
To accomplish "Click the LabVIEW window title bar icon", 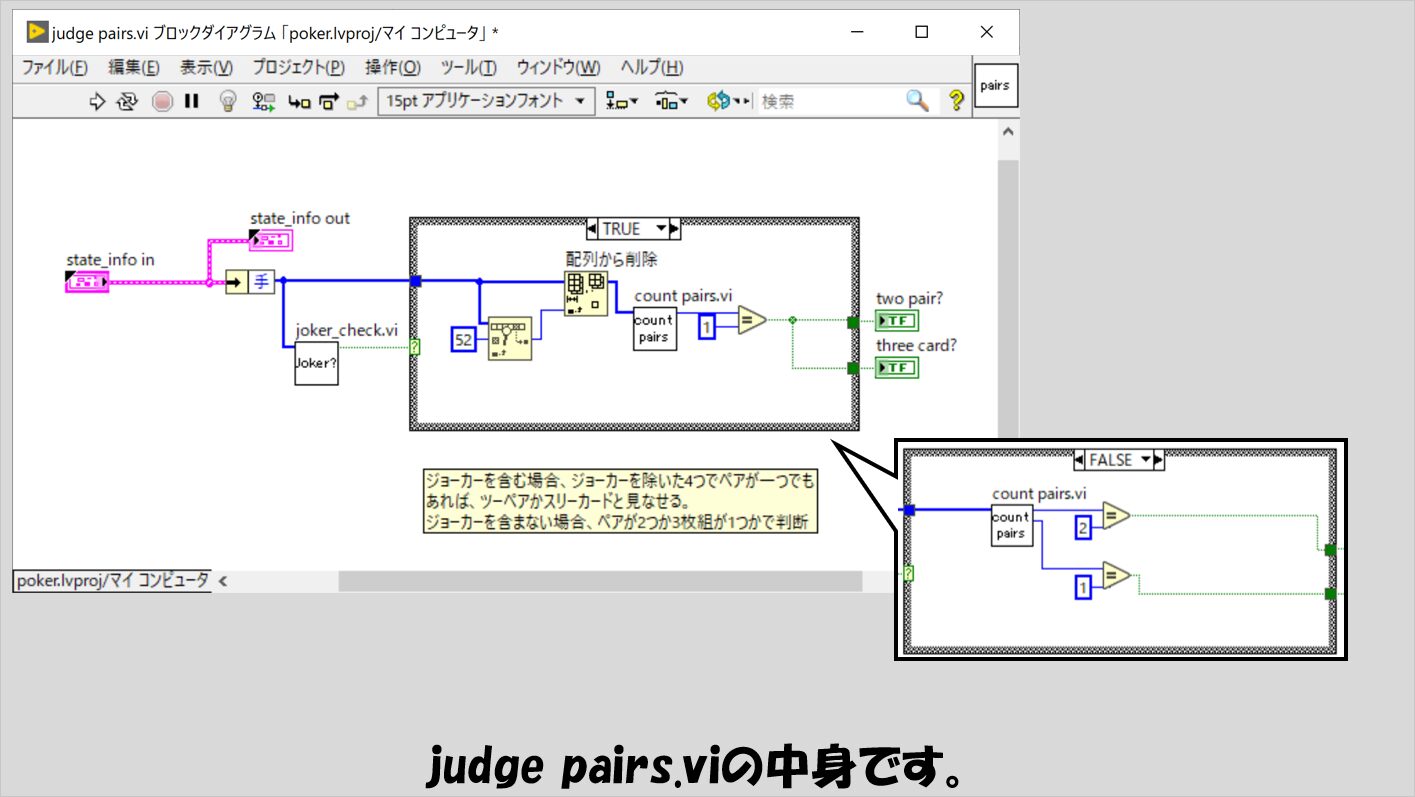I will [37, 32].
